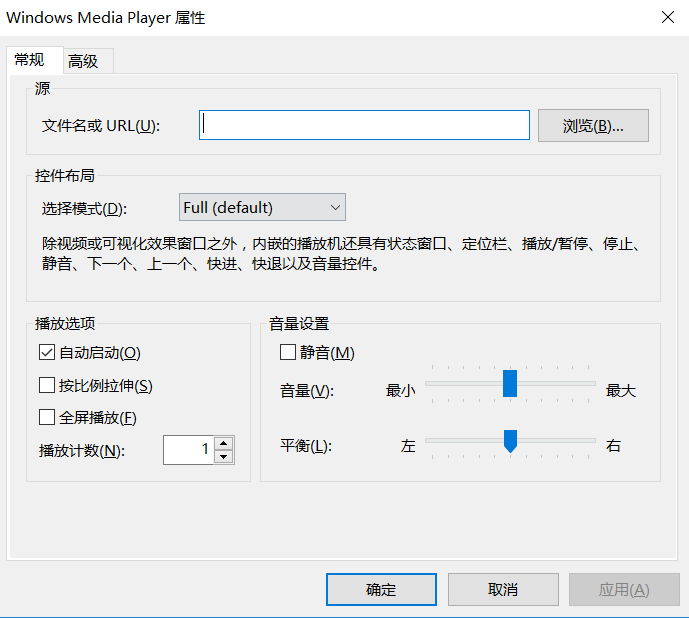Click the 取消 button
Viewport: 689px width, 618px height.
tap(503, 589)
